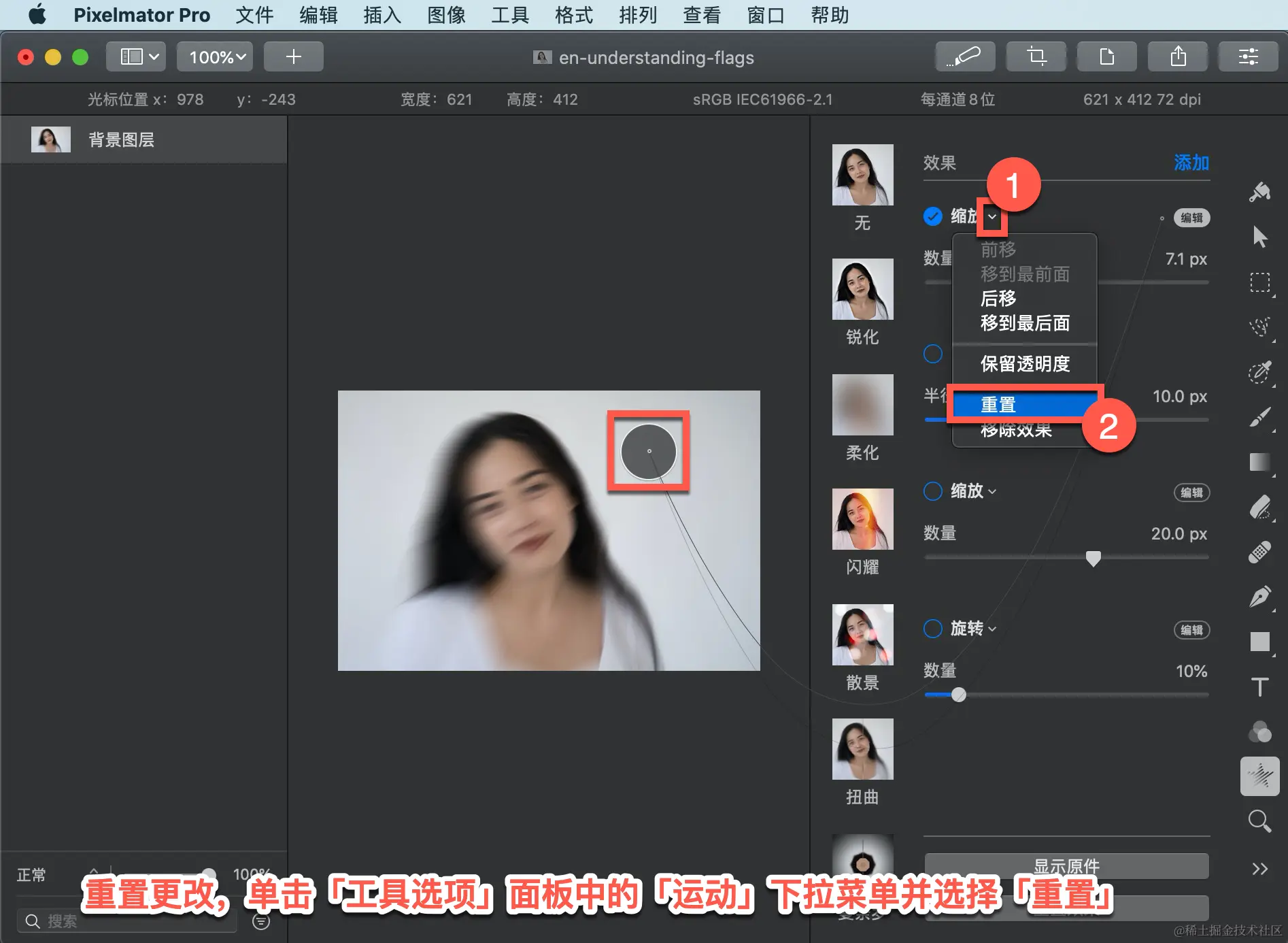Select the Style paint-roller tool
The height and width of the screenshot is (943, 1288).
(1259, 193)
